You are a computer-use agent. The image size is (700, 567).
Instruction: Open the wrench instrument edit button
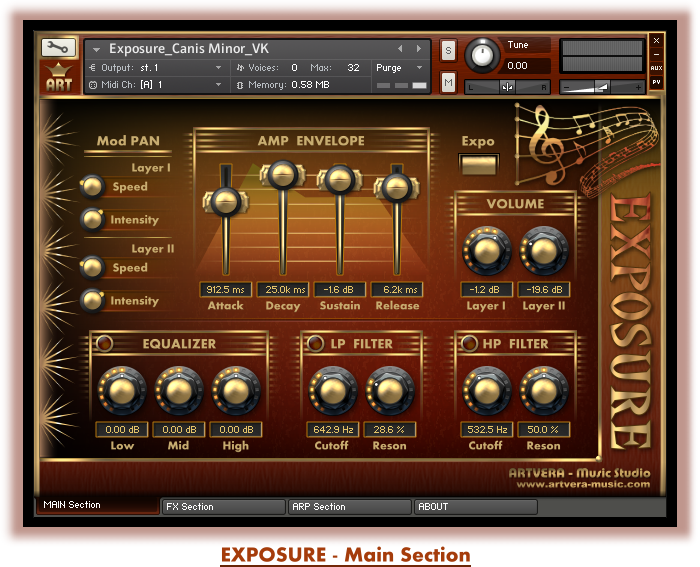coord(58,47)
